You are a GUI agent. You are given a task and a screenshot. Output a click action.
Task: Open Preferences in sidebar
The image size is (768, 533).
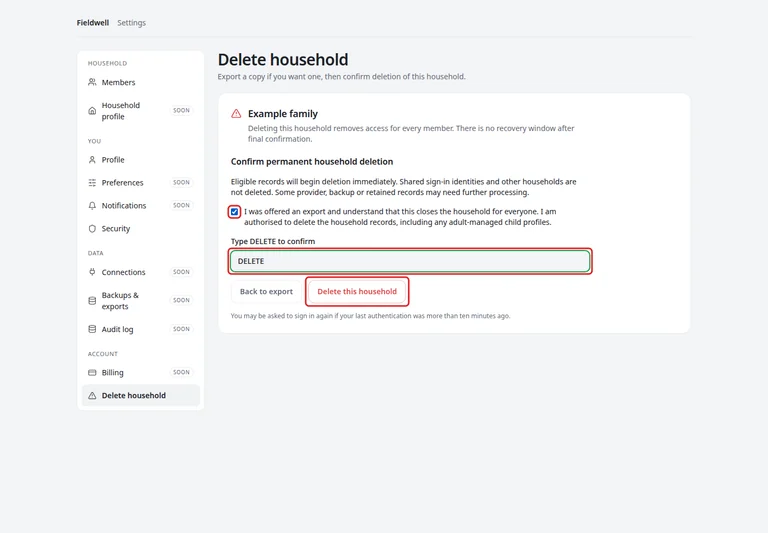[141, 183]
